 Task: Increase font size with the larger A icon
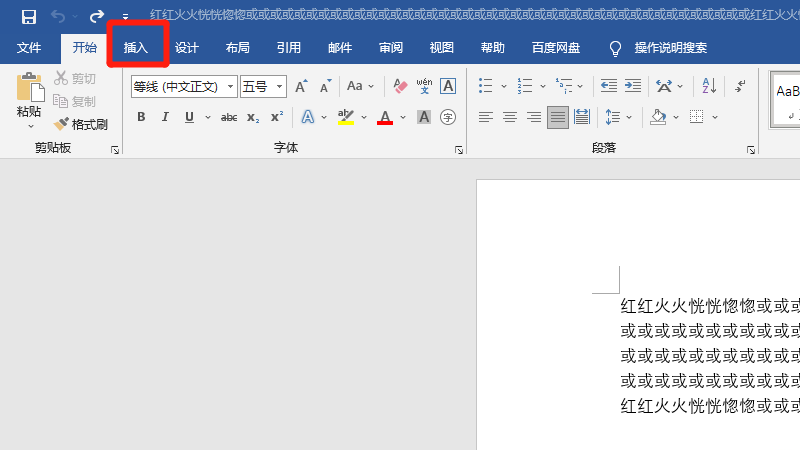(301, 86)
